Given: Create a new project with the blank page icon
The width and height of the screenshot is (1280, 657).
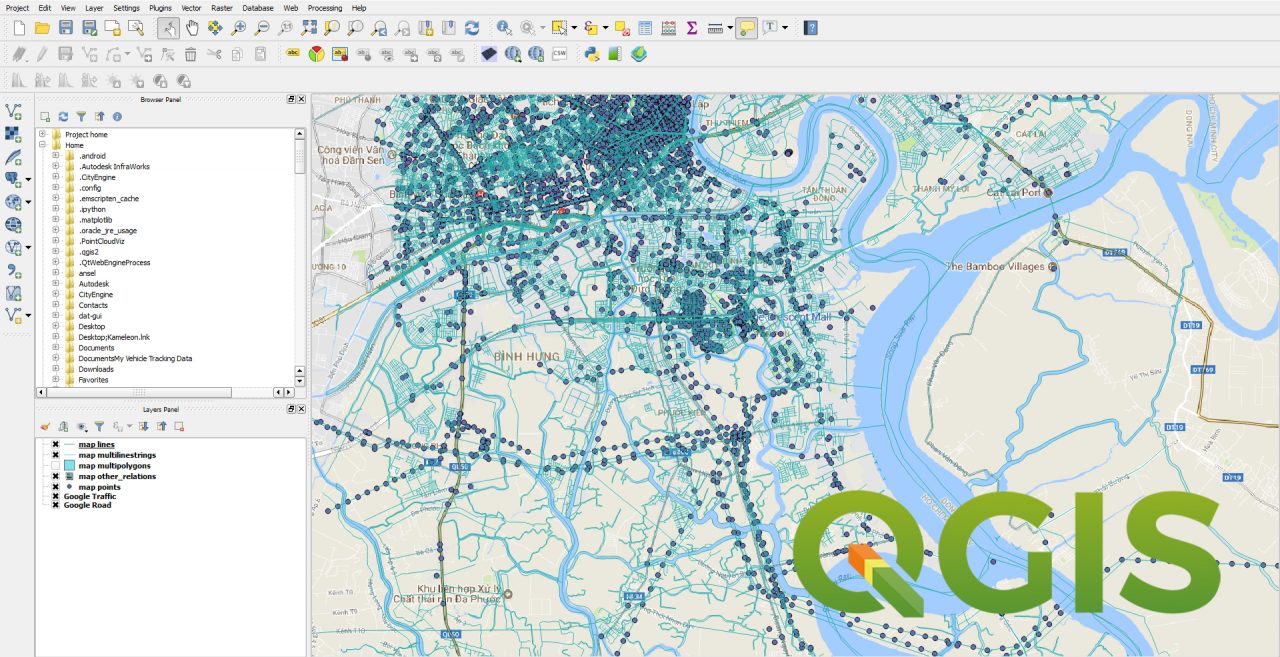Looking at the screenshot, I should [x=18, y=28].
